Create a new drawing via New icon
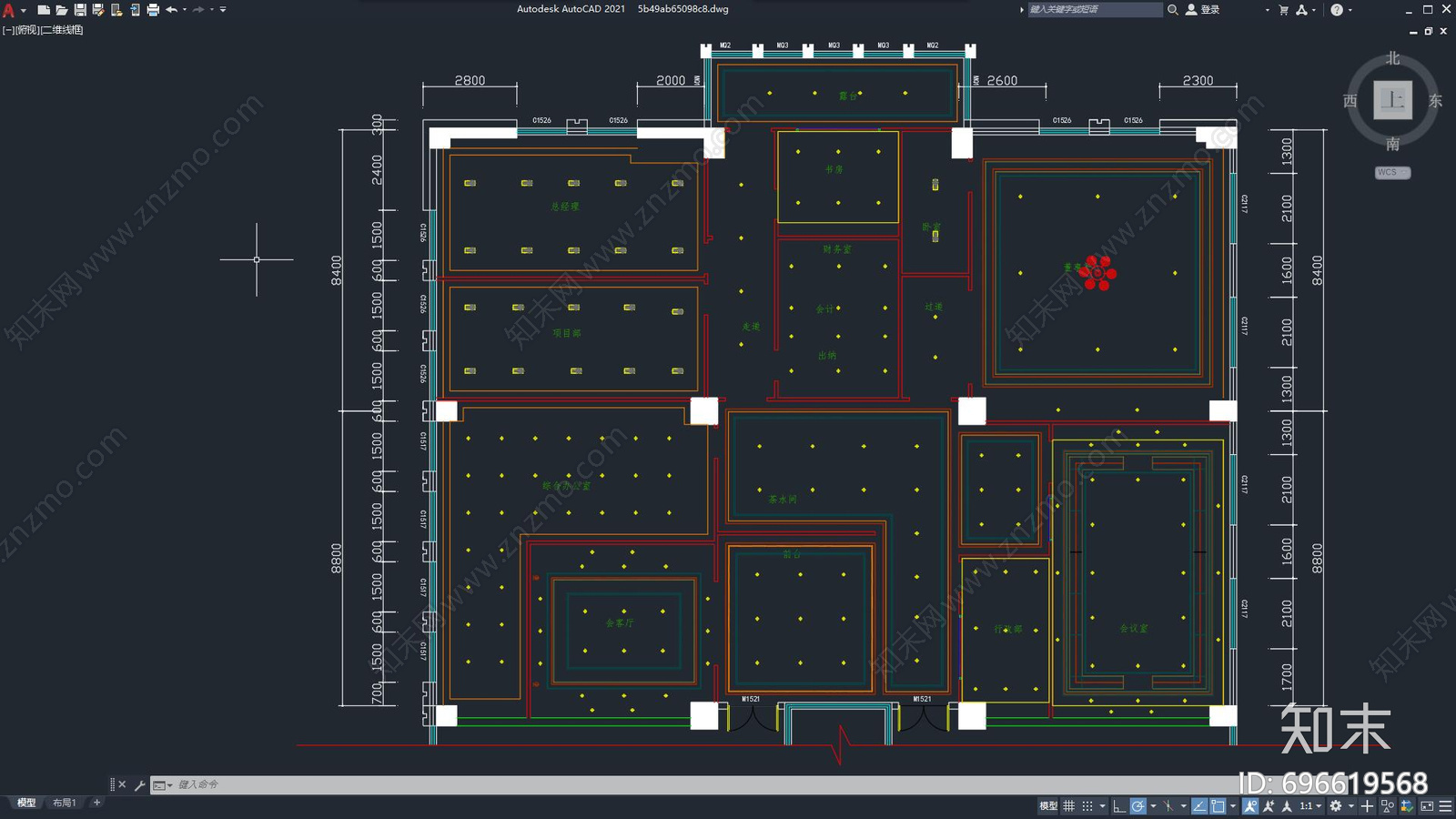The image size is (1456, 819). [43, 10]
